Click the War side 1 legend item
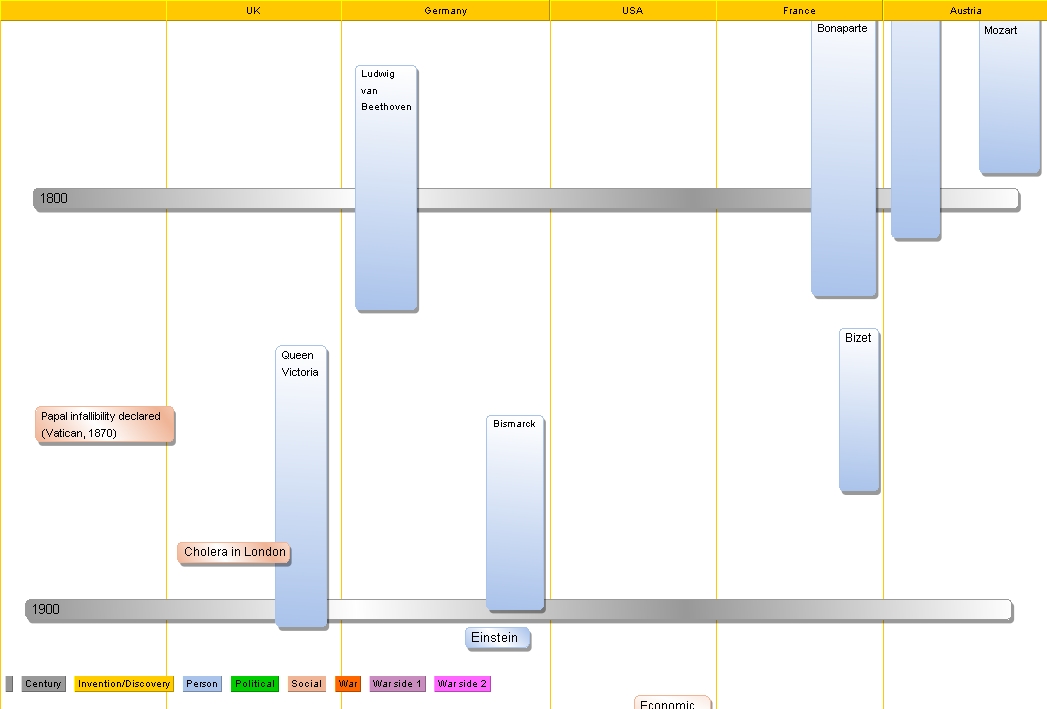 pos(396,684)
